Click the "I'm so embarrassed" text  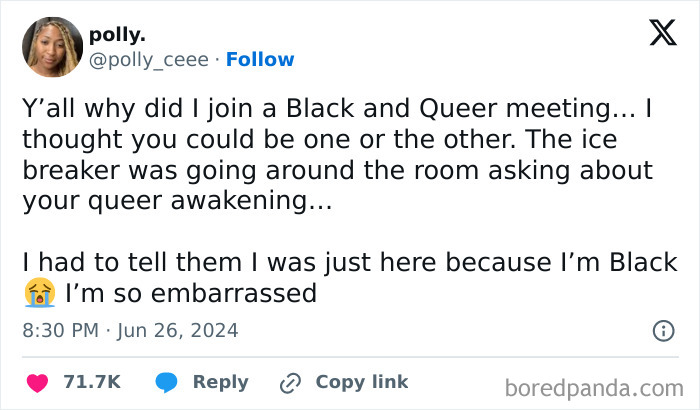pyautogui.click(x=192, y=294)
